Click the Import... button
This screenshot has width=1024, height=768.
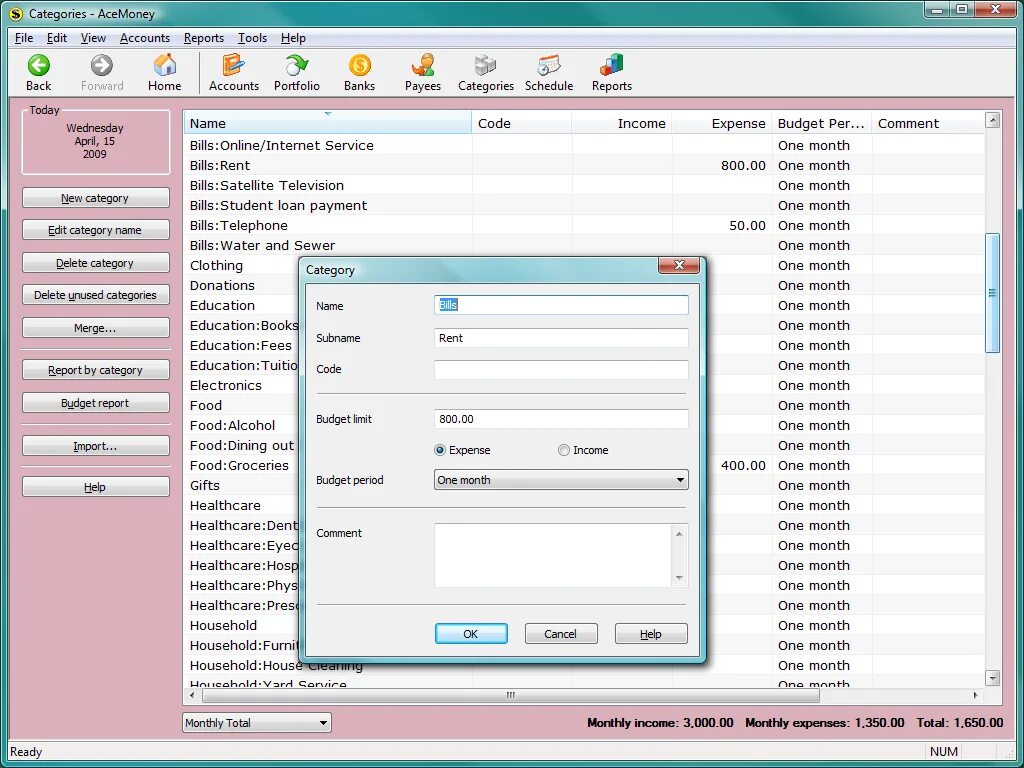pyautogui.click(x=95, y=445)
